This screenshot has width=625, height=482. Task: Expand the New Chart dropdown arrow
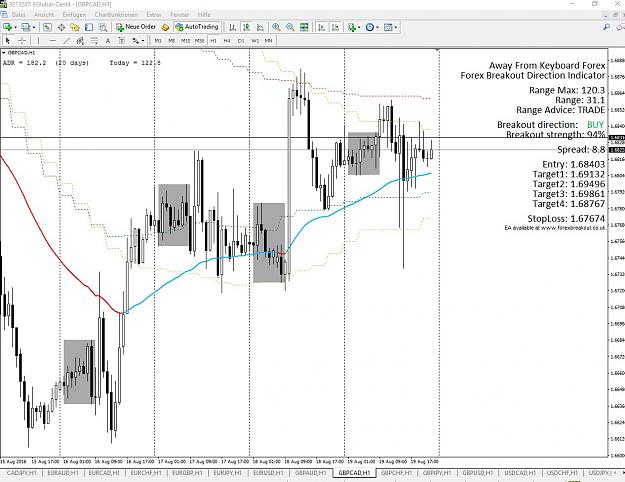coord(15,27)
